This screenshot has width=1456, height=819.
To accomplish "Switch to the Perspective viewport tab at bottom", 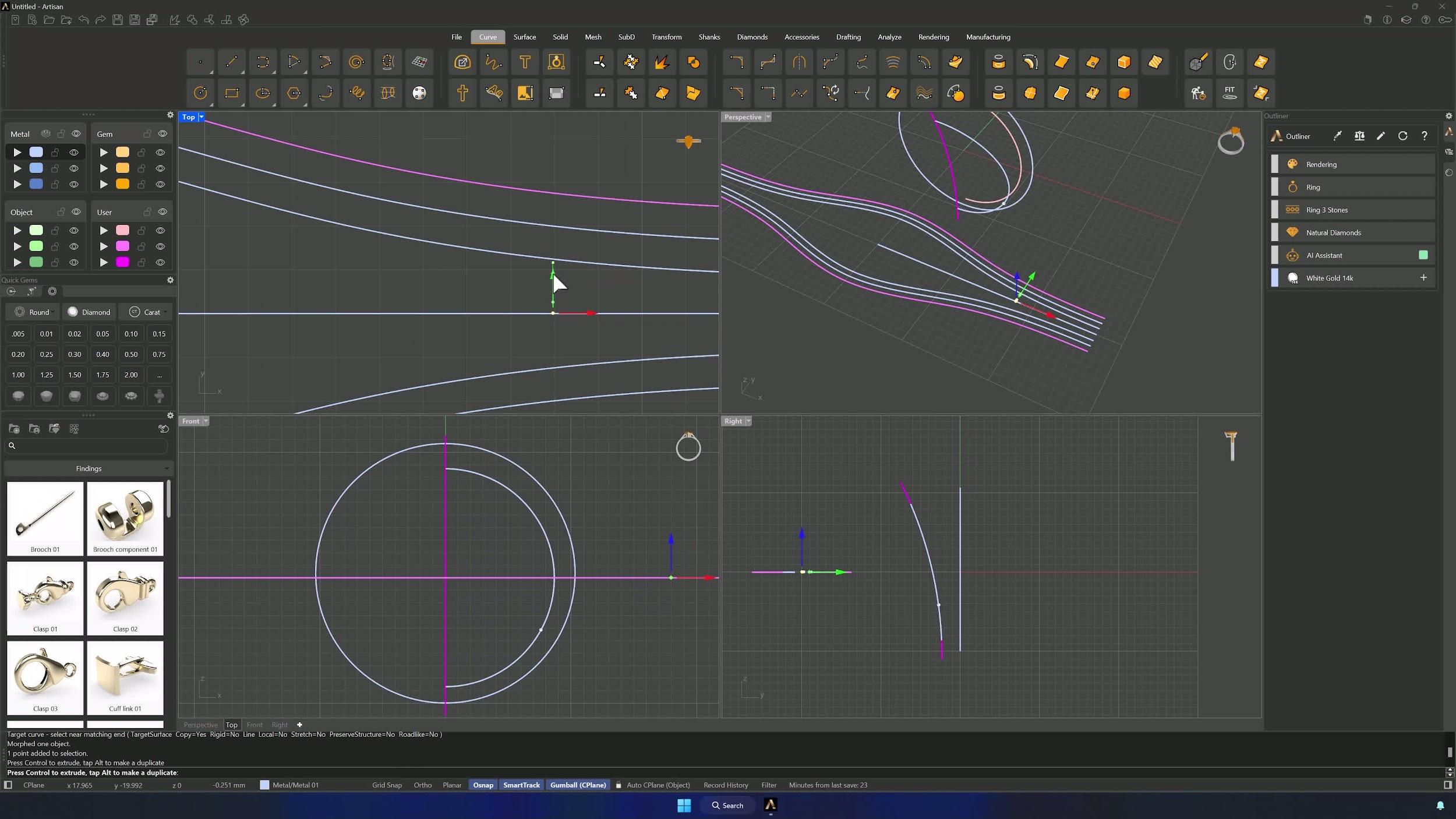I will point(200,725).
